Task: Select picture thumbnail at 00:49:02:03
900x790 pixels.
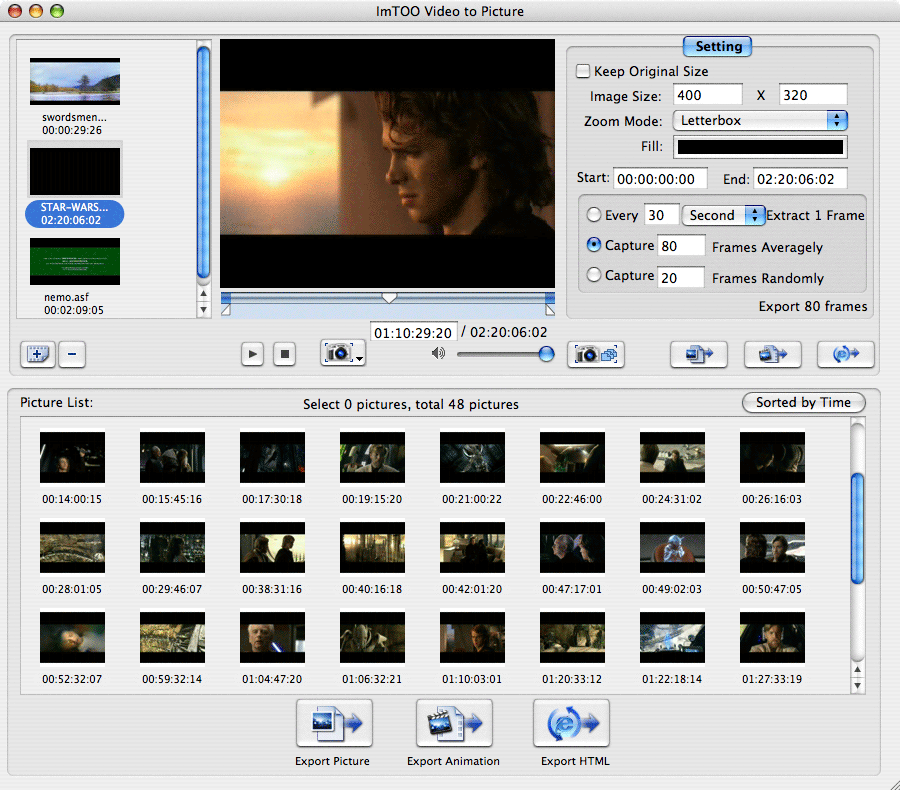Action: 673,547
